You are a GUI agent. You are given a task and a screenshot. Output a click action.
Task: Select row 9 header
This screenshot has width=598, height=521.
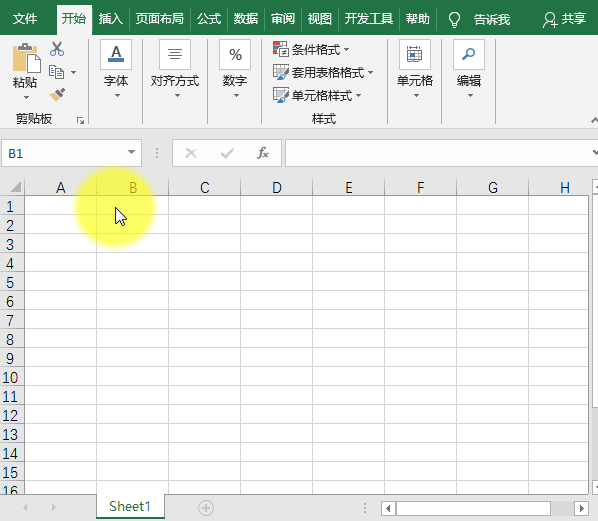12,359
